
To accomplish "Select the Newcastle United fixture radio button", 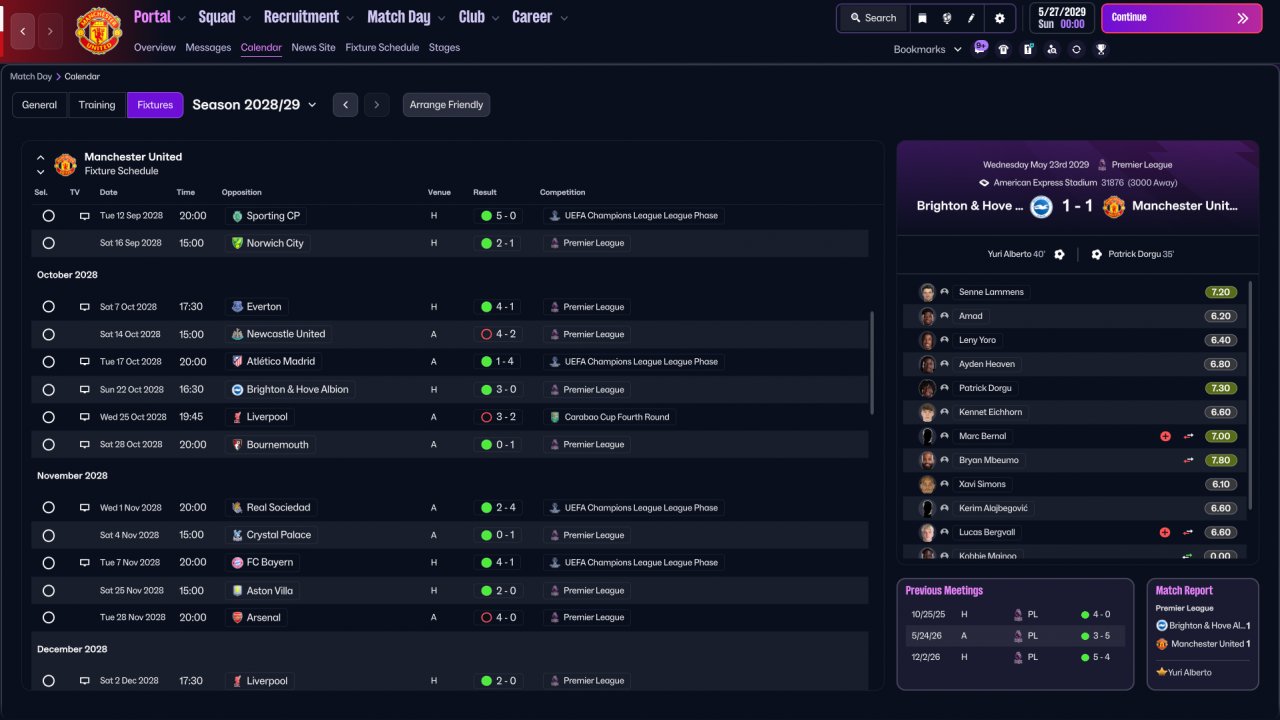I will pyautogui.click(x=48, y=334).
